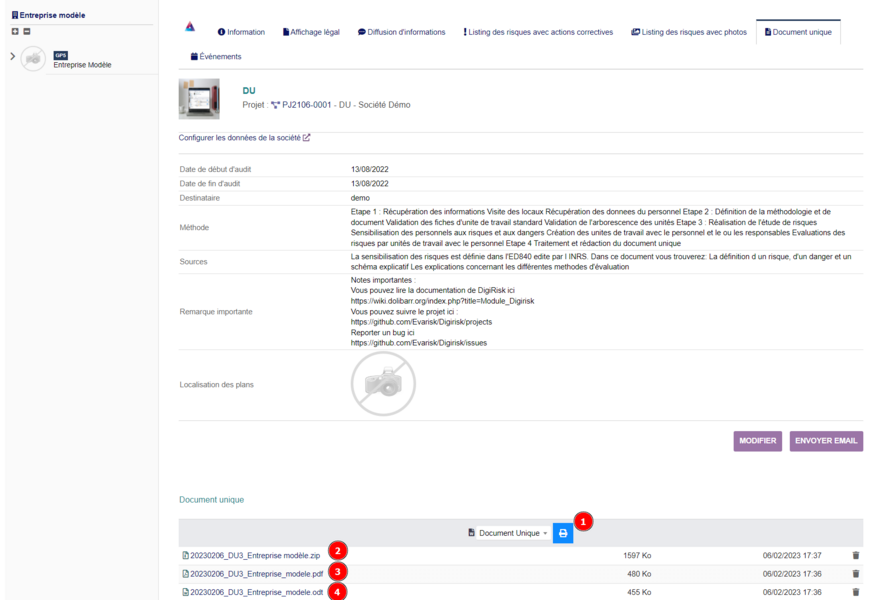Image resolution: width=872 pixels, height=600 pixels.
Task: Open project link PJ2106-0001
Action: tap(306, 105)
